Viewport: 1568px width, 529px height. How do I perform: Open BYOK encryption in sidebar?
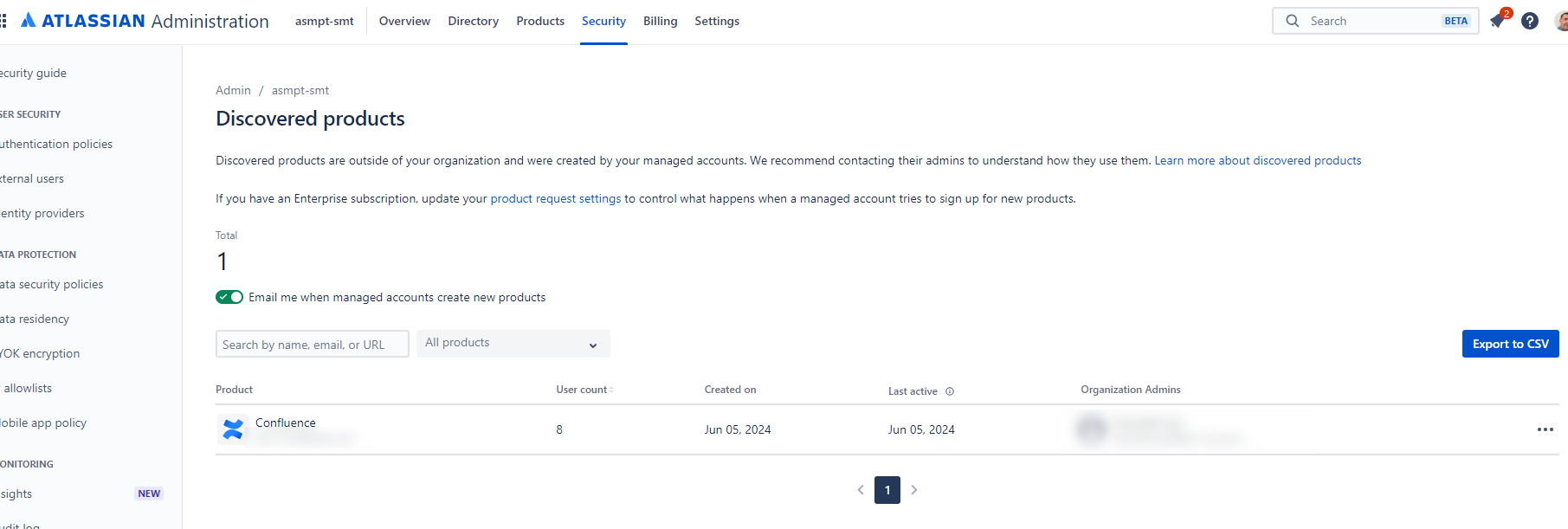click(40, 353)
